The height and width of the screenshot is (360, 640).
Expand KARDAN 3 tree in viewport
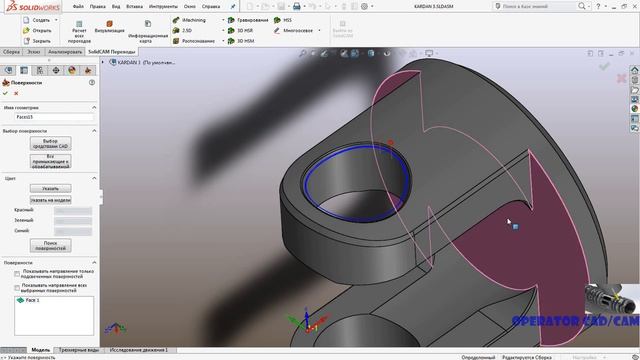103,62
